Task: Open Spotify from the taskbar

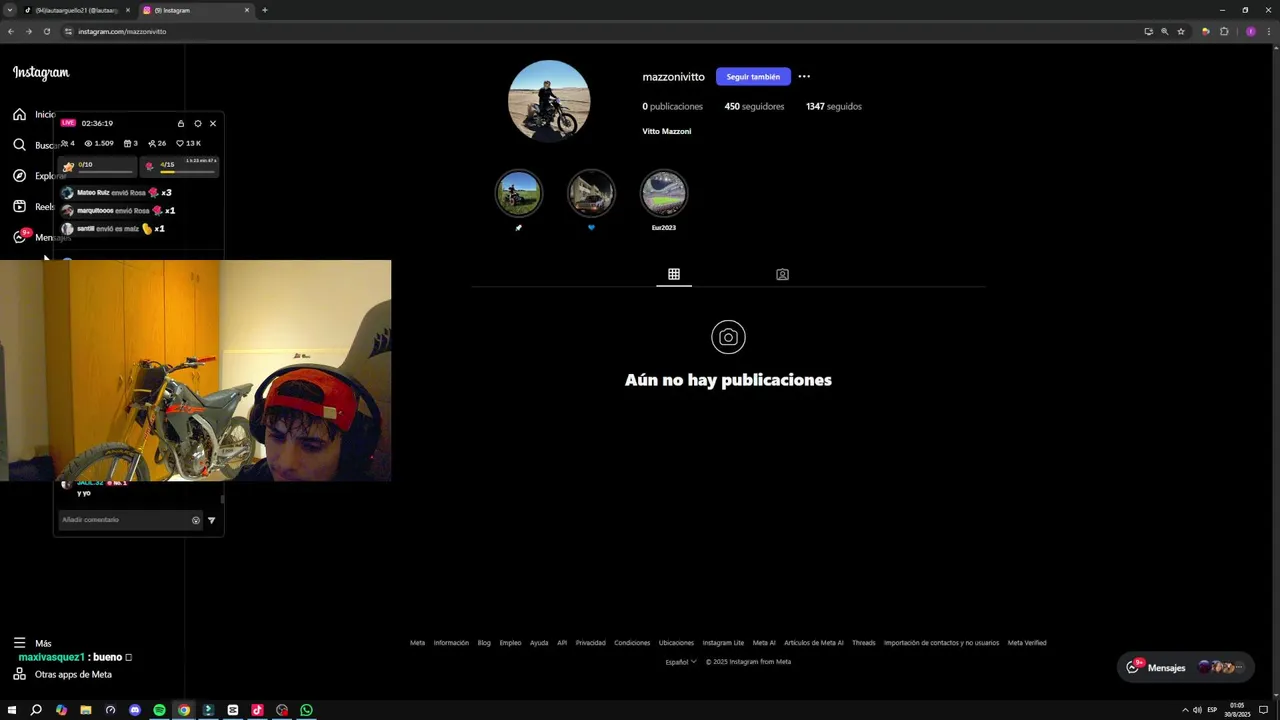Action: tap(159, 710)
